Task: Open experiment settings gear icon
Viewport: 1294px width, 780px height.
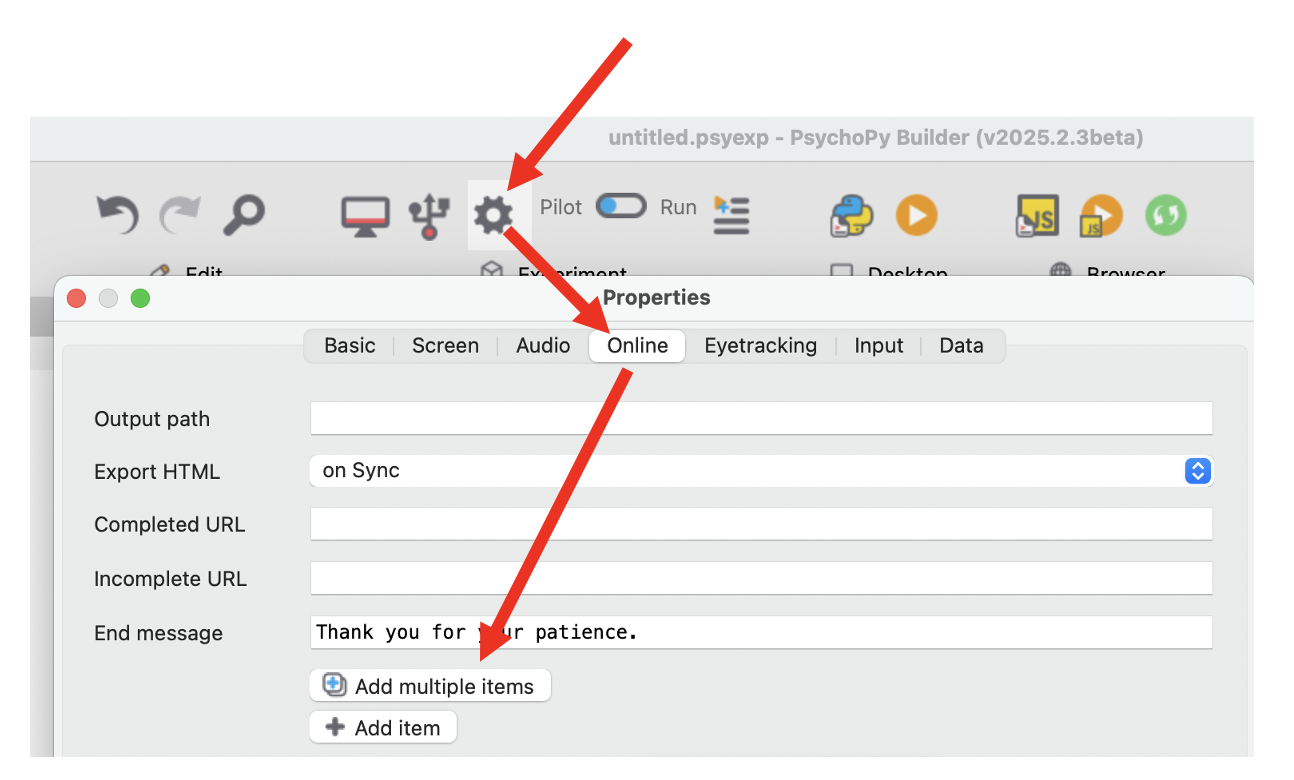Action: click(x=493, y=215)
